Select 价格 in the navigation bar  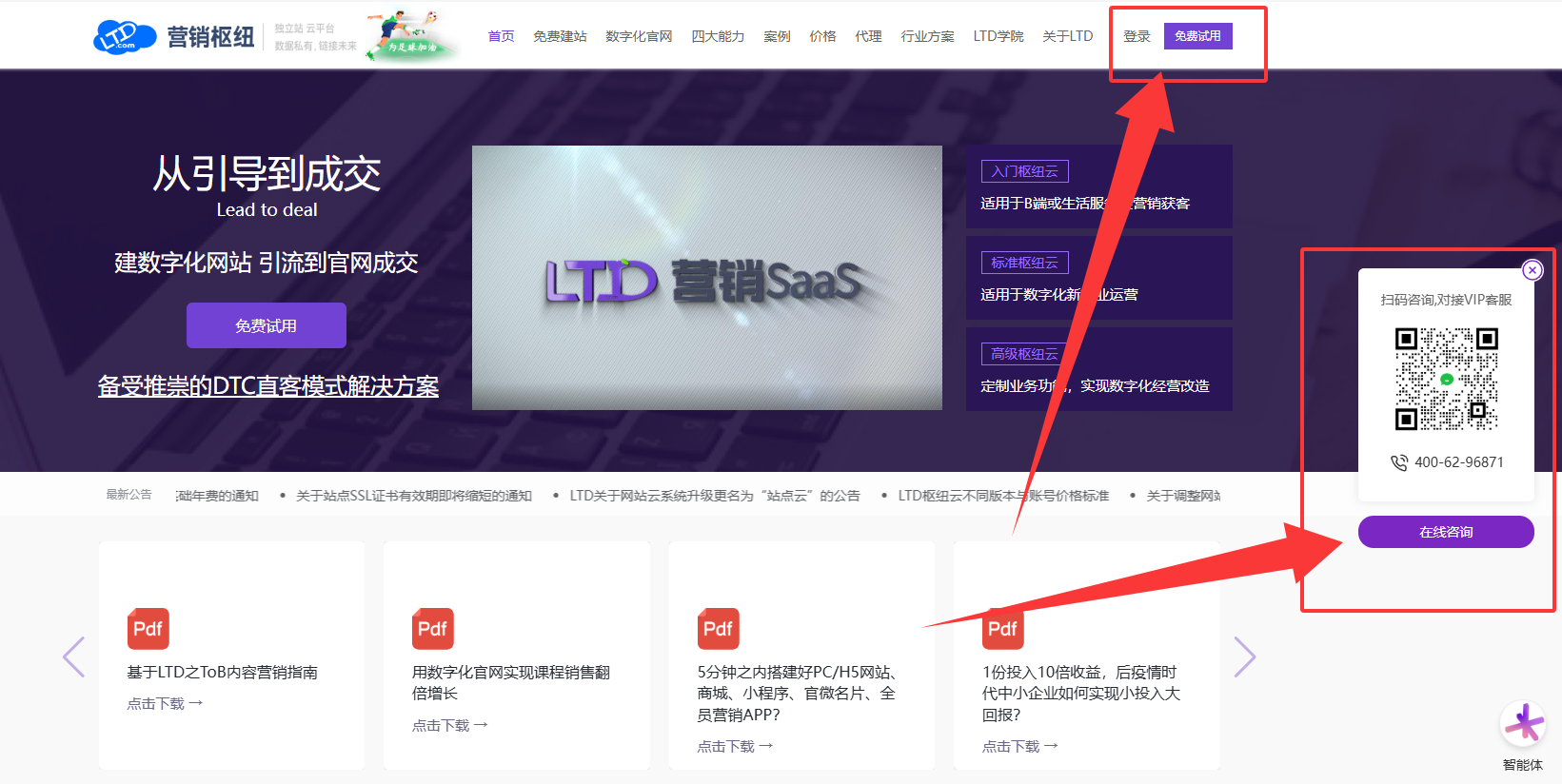pos(822,36)
